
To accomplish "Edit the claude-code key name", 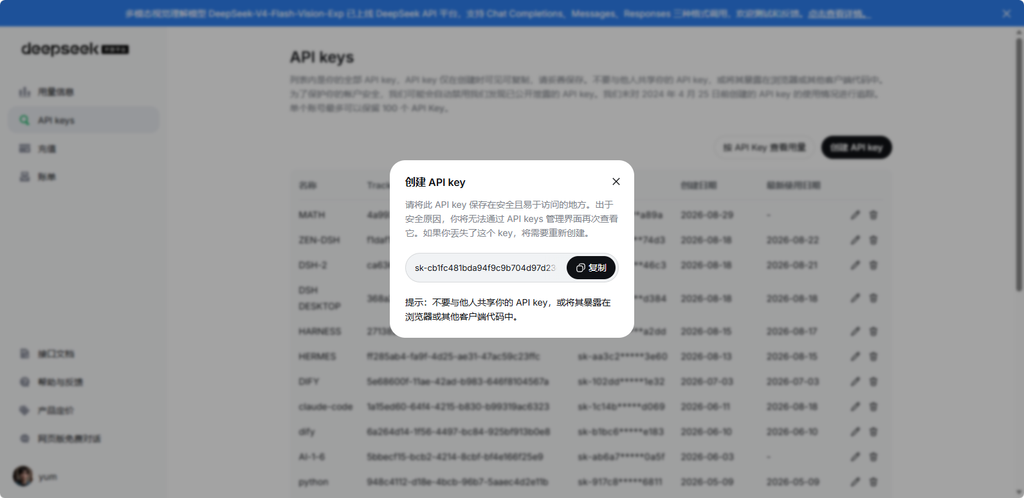I will [855, 407].
